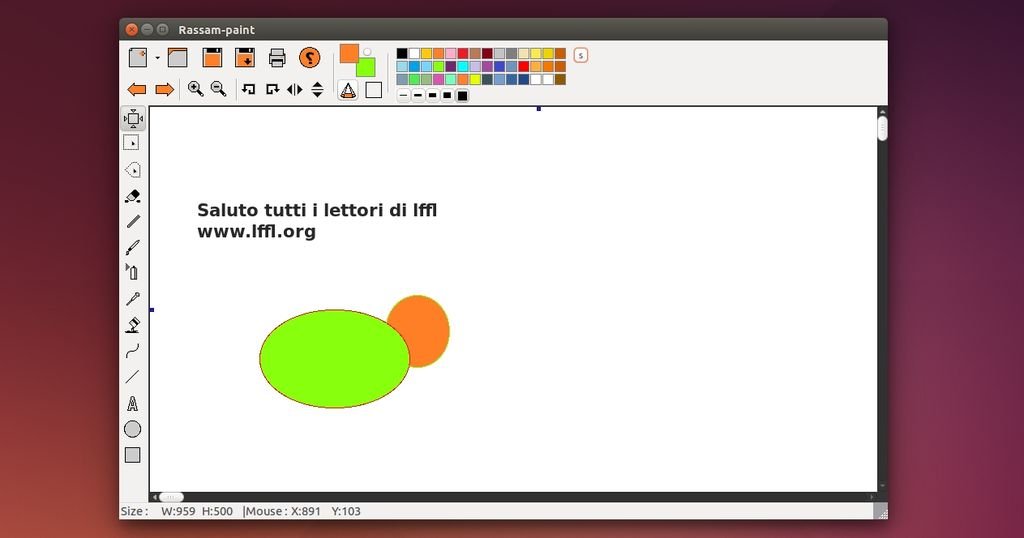Select the free-form selection tool
This screenshot has width=1024, height=538.
click(133, 170)
